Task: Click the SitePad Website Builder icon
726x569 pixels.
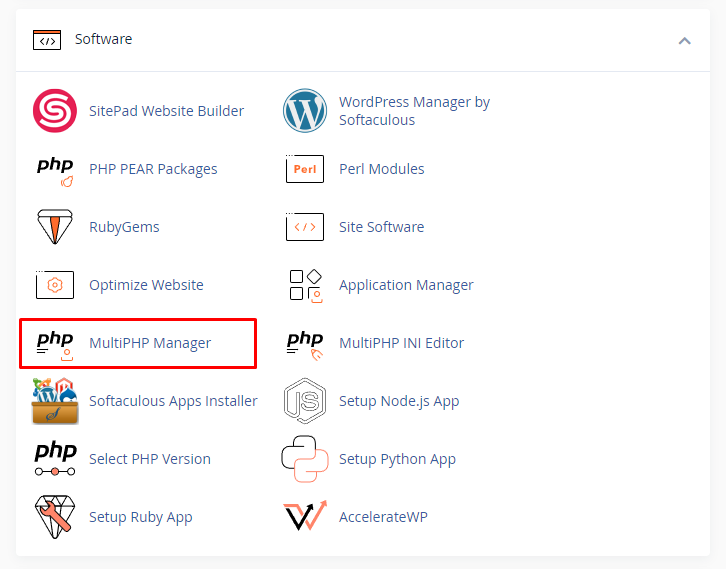Action: pyautogui.click(x=55, y=111)
